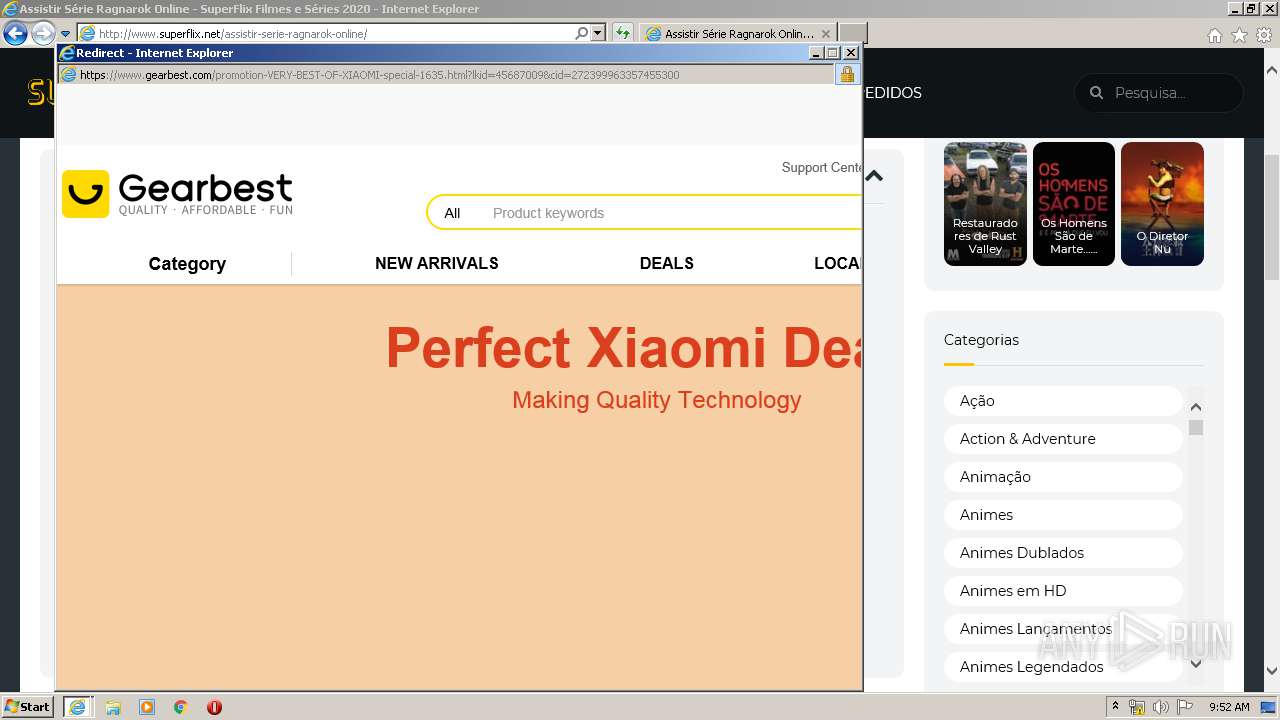Open Os Homens São de Marte thumbnail

pos(1073,204)
